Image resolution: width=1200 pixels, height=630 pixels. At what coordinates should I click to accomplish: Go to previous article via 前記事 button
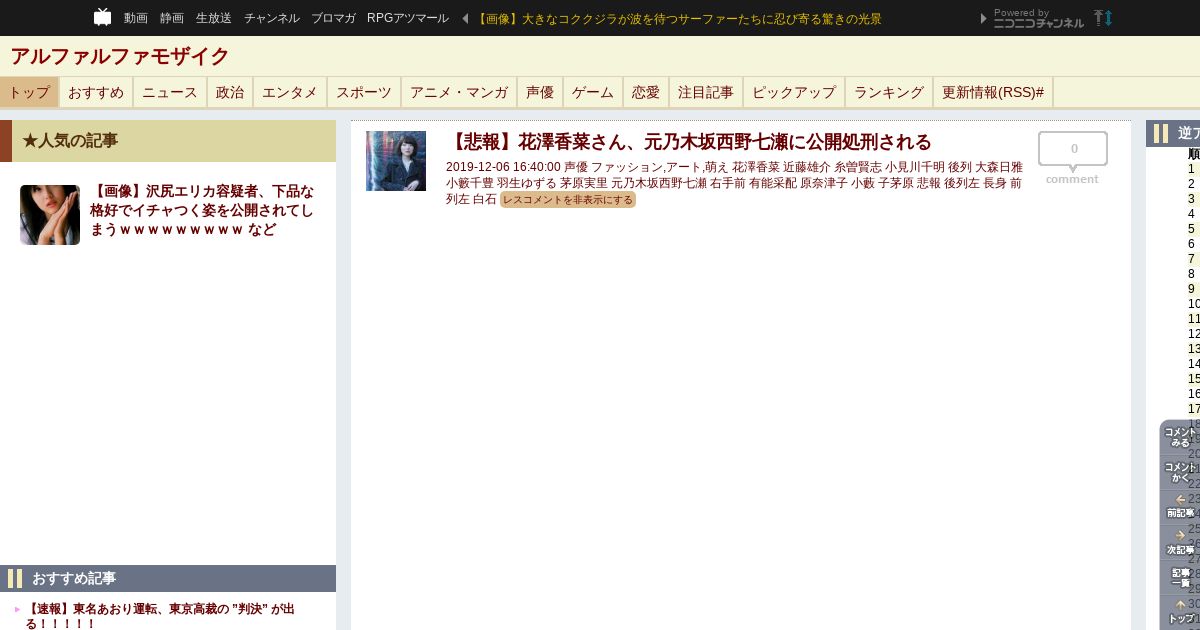point(1180,506)
